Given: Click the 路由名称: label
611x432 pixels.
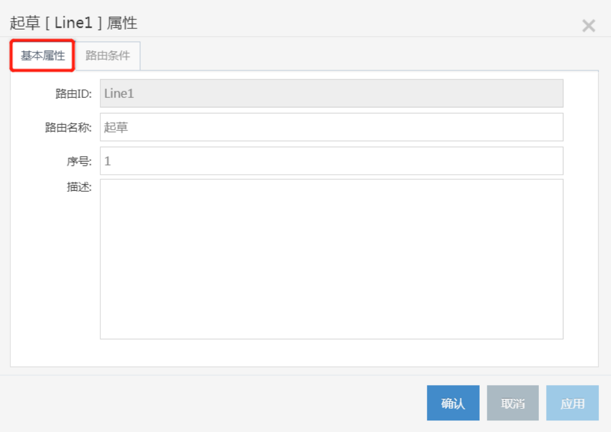Looking at the screenshot, I should [x=68, y=127].
